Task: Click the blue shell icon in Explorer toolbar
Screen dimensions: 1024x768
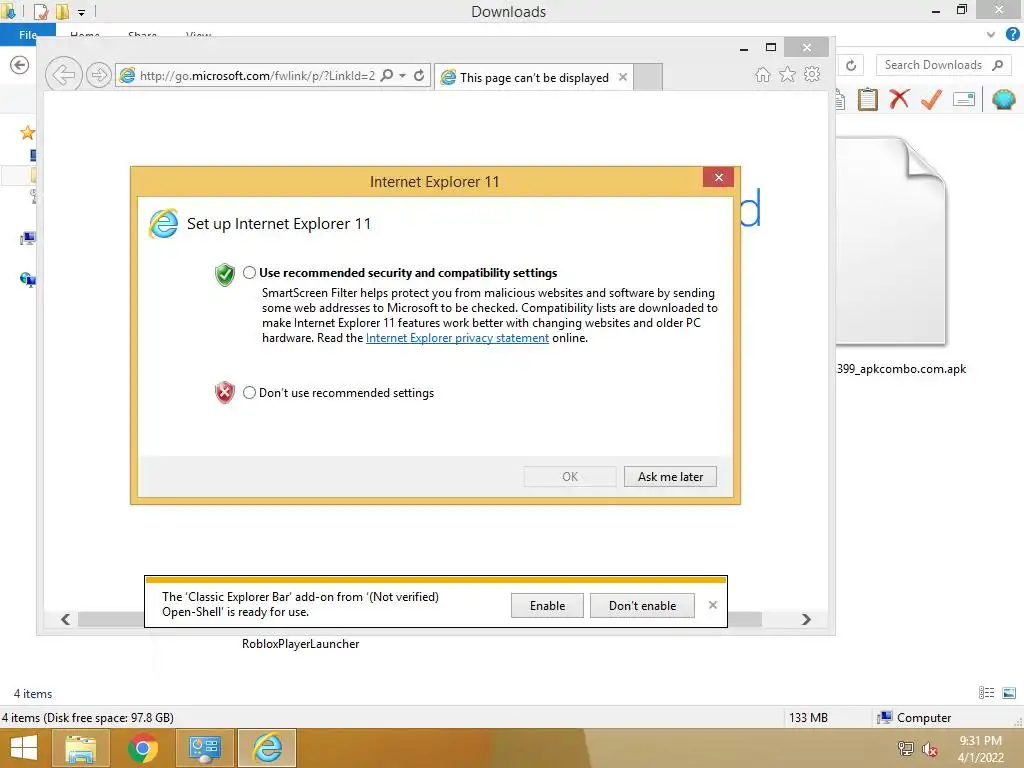Action: (1003, 99)
